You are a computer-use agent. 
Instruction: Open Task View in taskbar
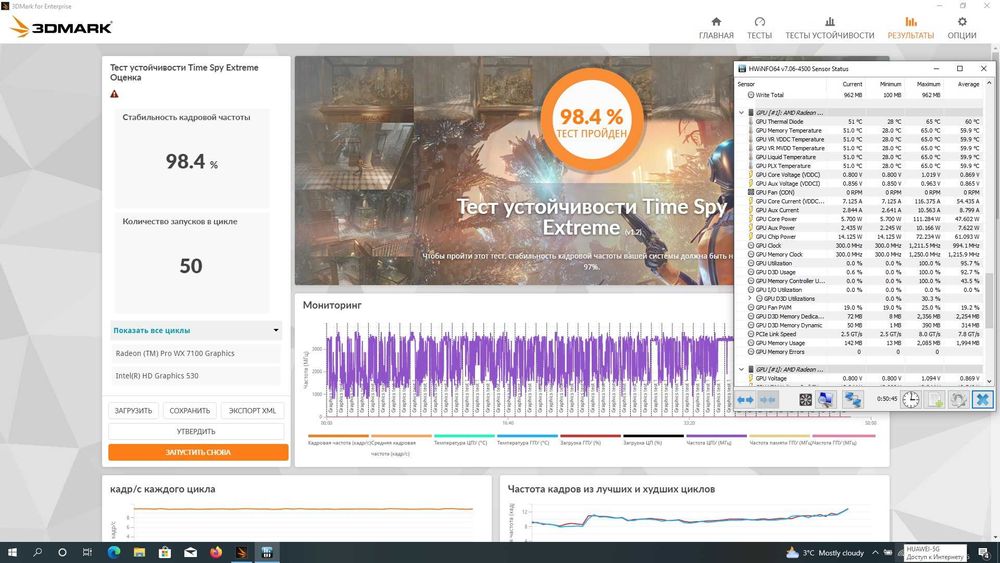click(87, 553)
